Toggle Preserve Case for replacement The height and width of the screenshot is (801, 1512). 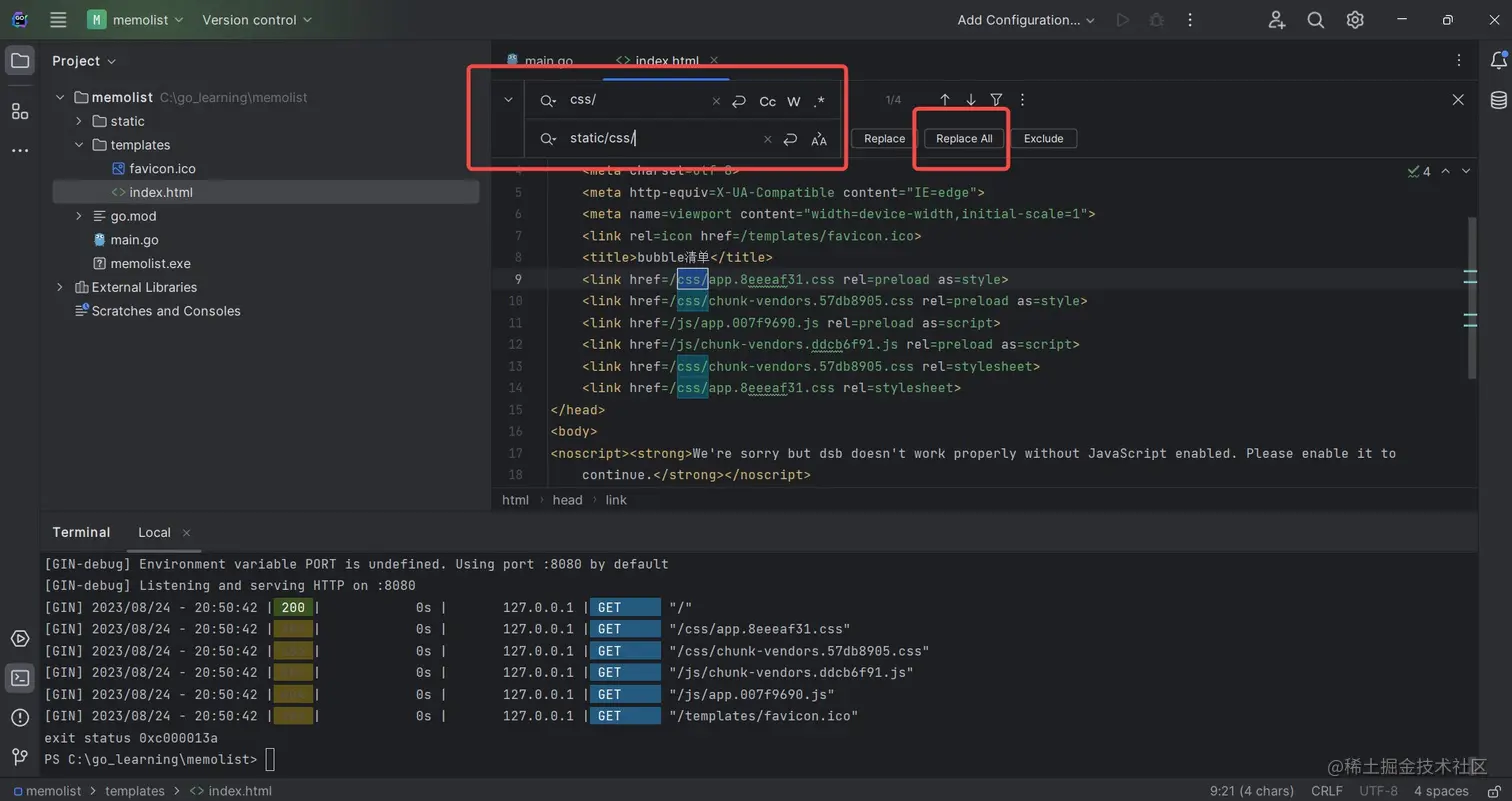tap(819, 139)
